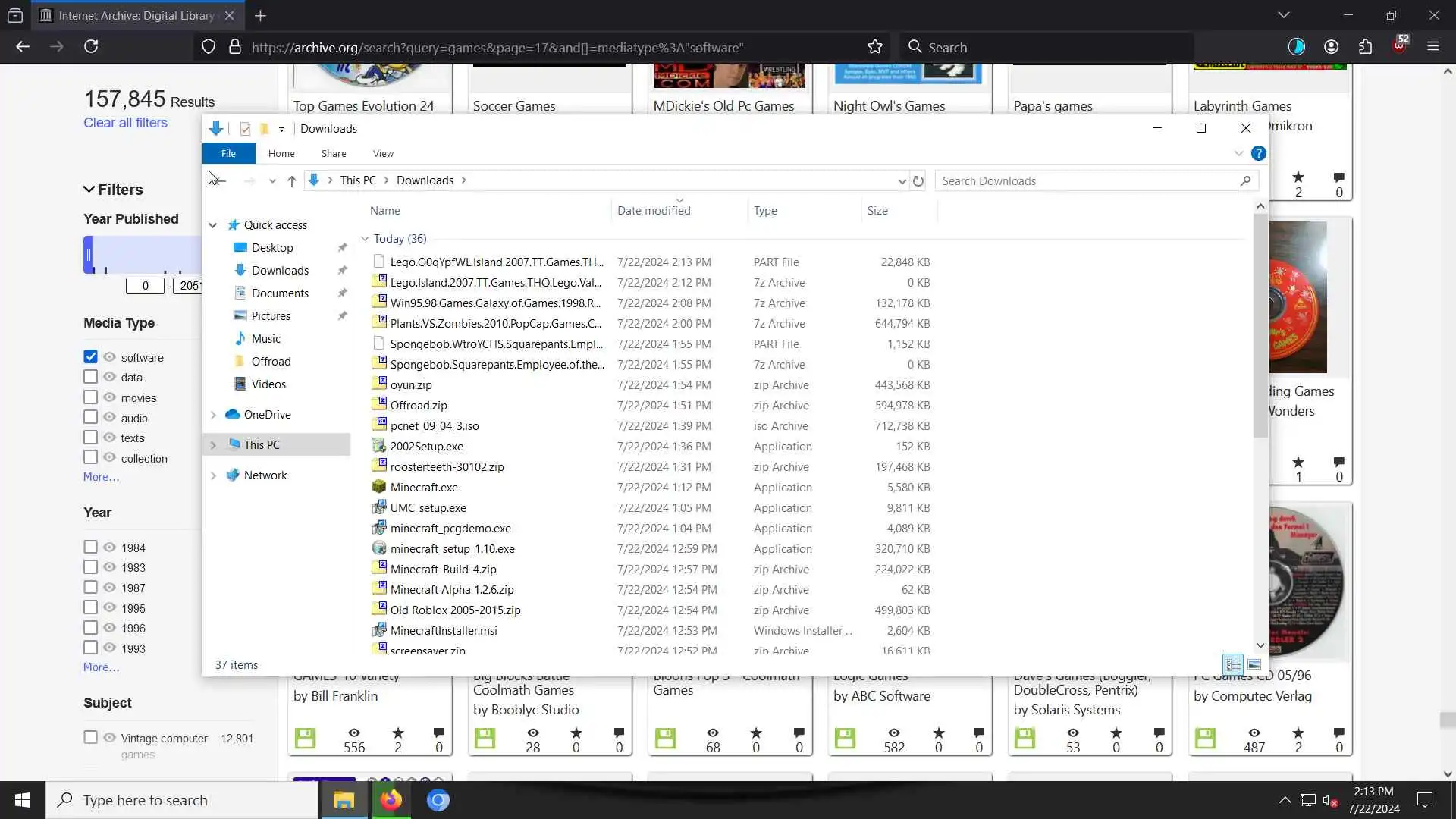
Task: Refresh the Downloads folder view
Action: coord(918,181)
